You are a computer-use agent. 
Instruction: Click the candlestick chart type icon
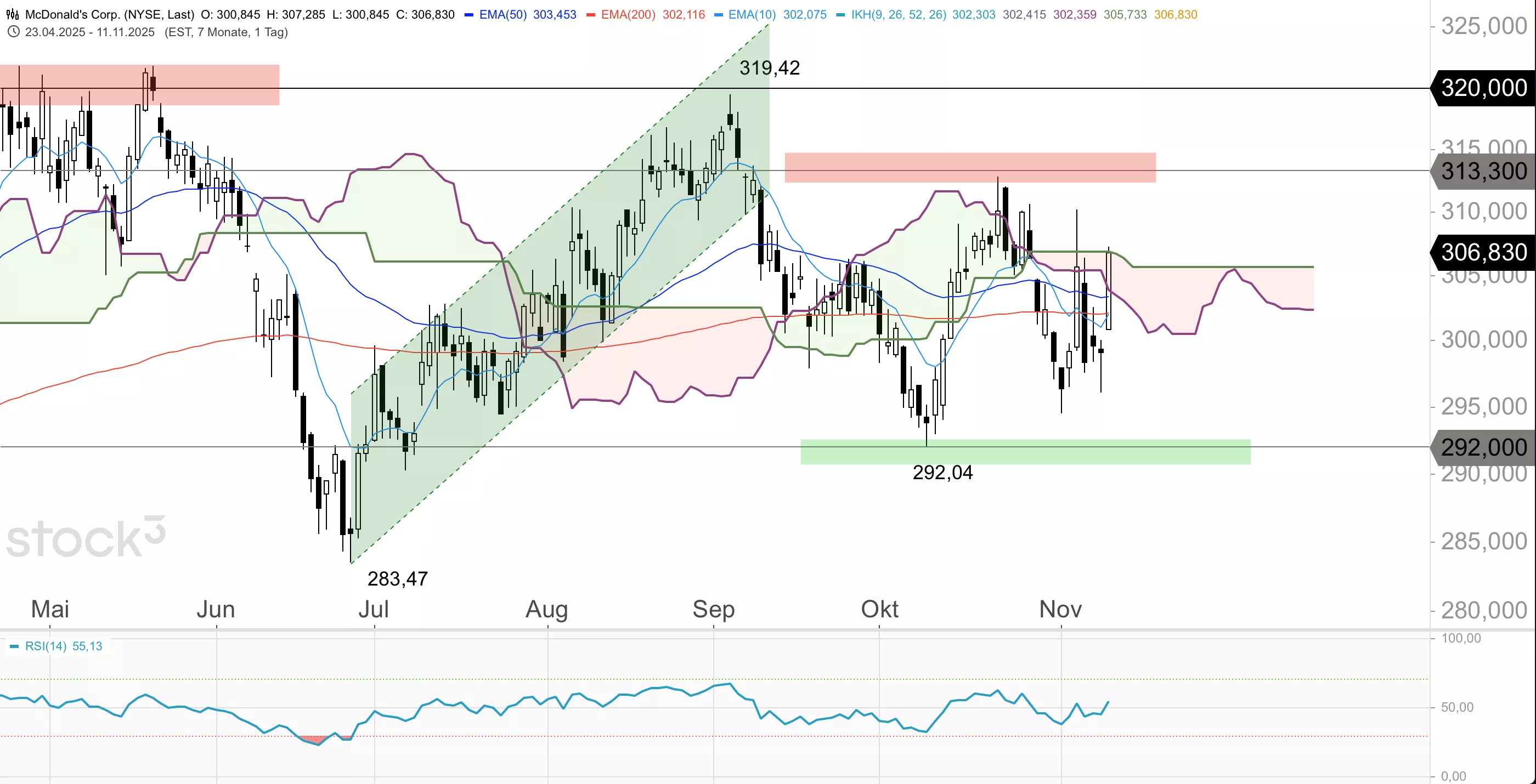tap(13, 14)
